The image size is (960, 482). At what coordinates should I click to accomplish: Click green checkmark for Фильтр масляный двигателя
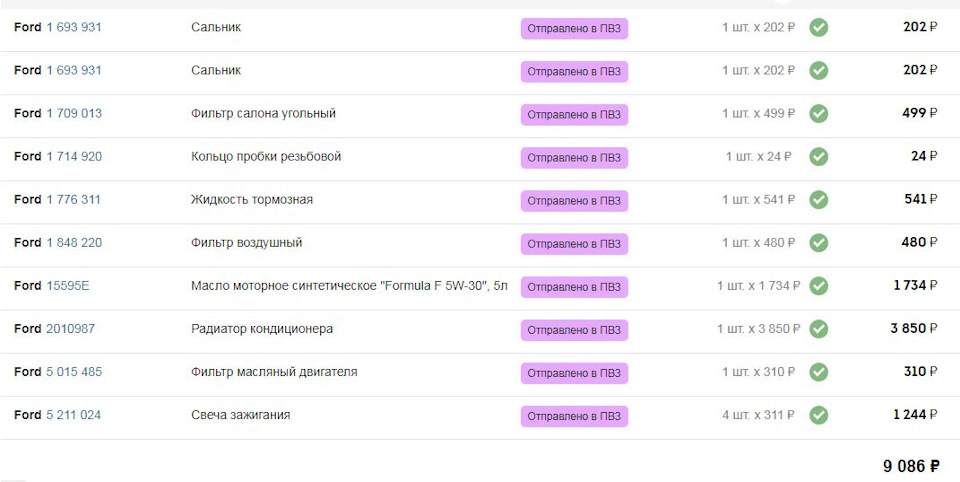818,372
